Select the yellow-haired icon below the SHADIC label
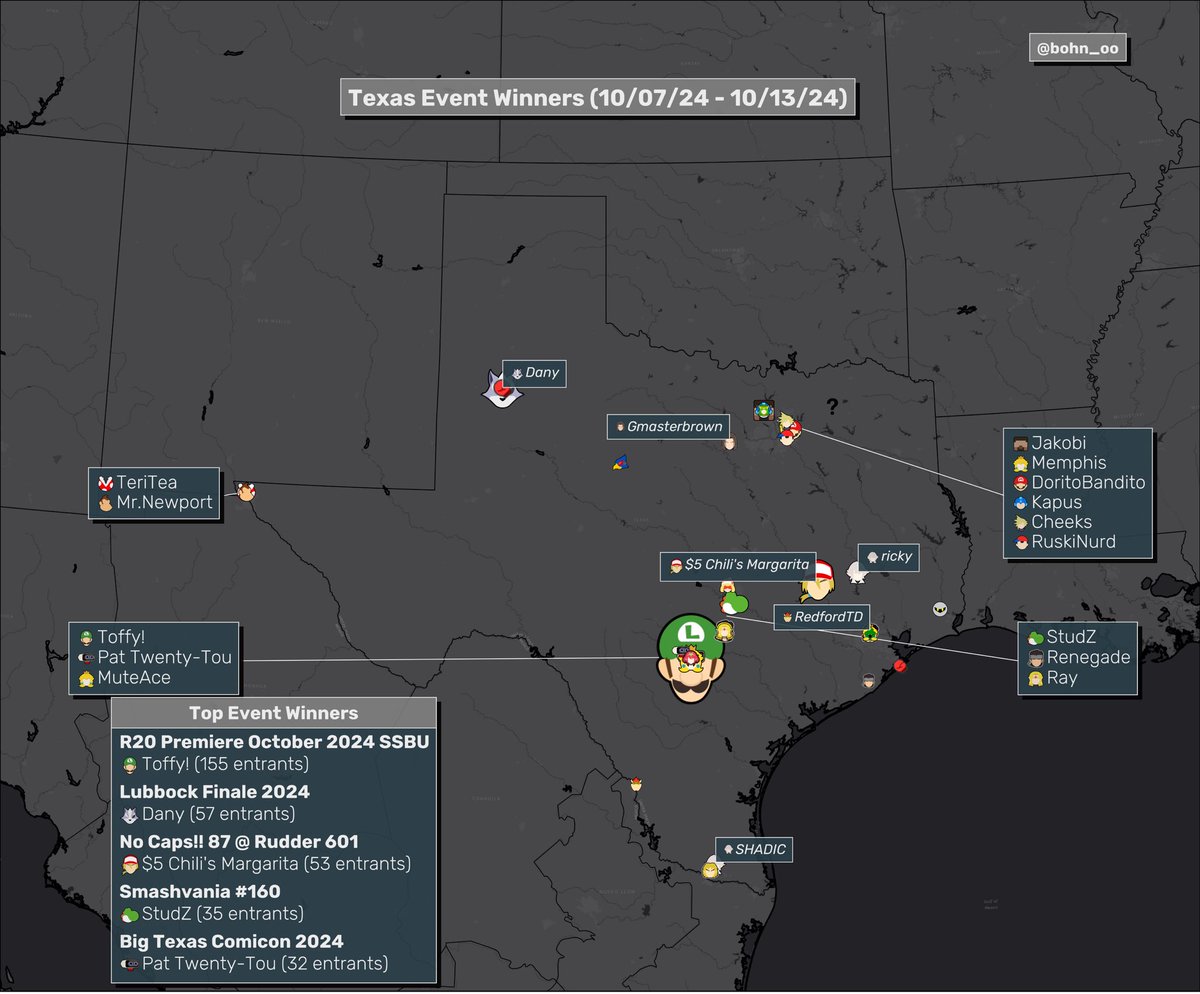 click(710, 870)
